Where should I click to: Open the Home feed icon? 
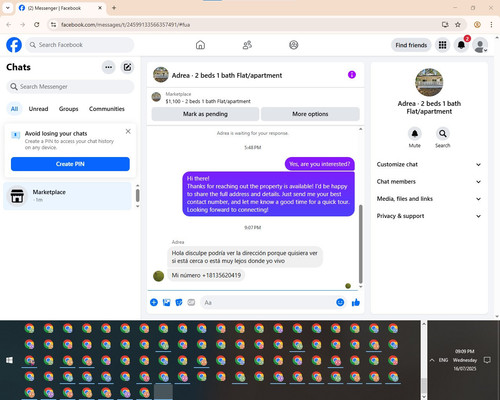coord(200,45)
